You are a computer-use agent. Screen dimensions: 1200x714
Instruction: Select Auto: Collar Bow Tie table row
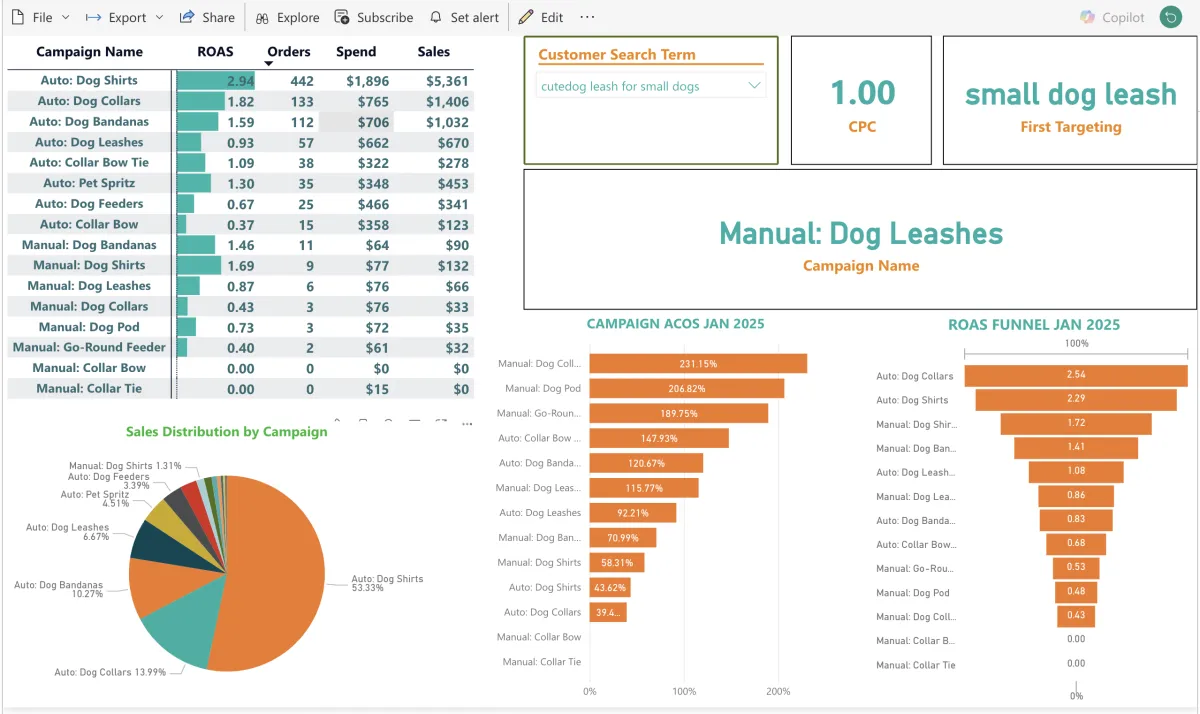point(89,163)
